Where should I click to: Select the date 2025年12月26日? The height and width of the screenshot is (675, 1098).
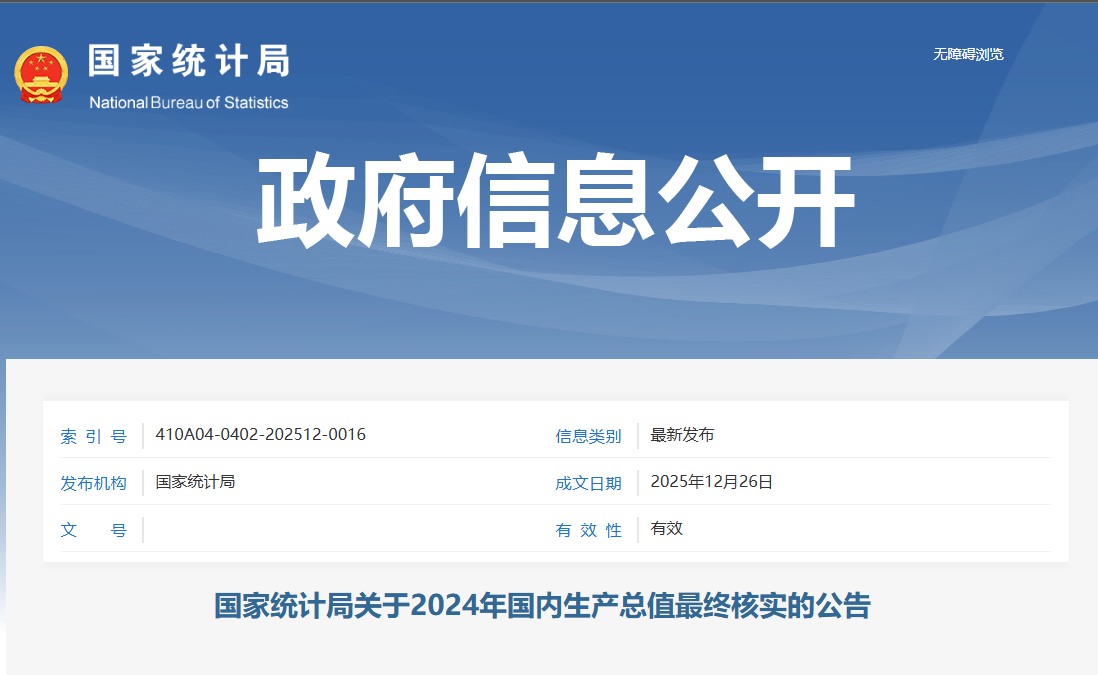pyautogui.click(x=711, y=482)
